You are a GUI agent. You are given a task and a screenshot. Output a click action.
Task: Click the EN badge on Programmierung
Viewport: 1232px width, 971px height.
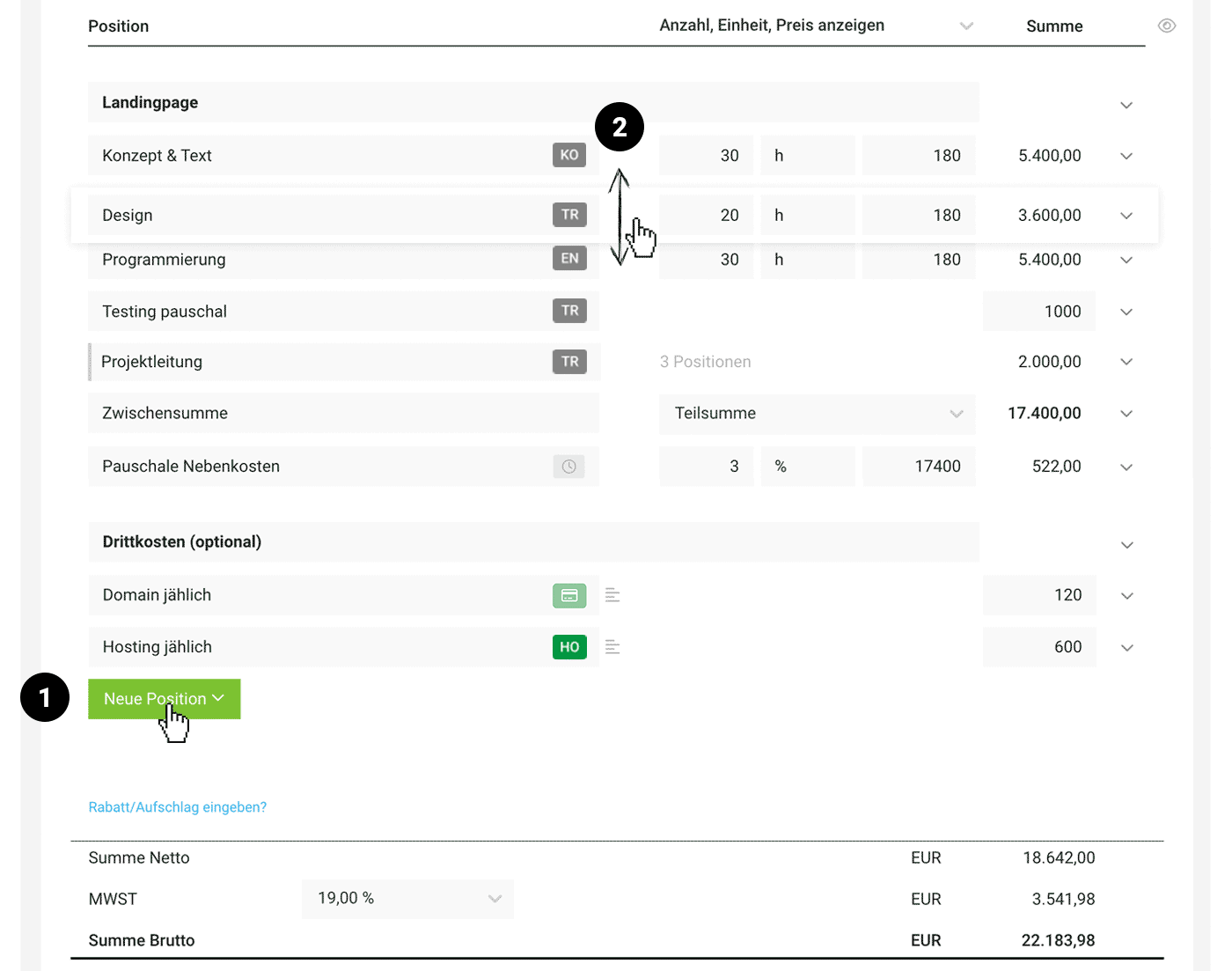569,259
